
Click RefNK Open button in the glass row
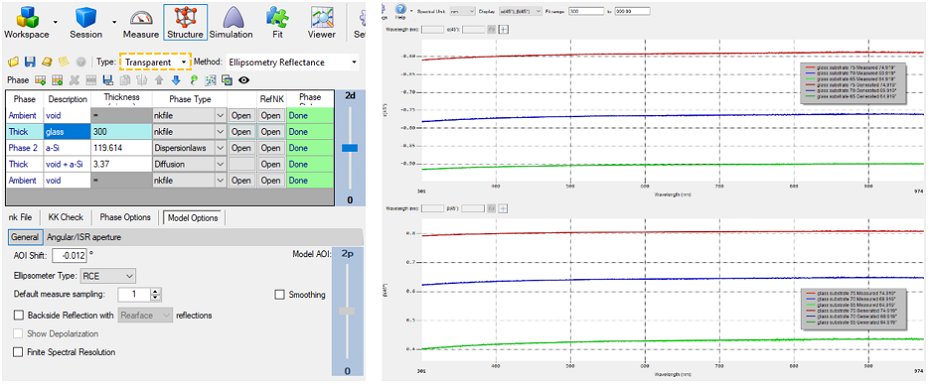[x=270, y=131]
